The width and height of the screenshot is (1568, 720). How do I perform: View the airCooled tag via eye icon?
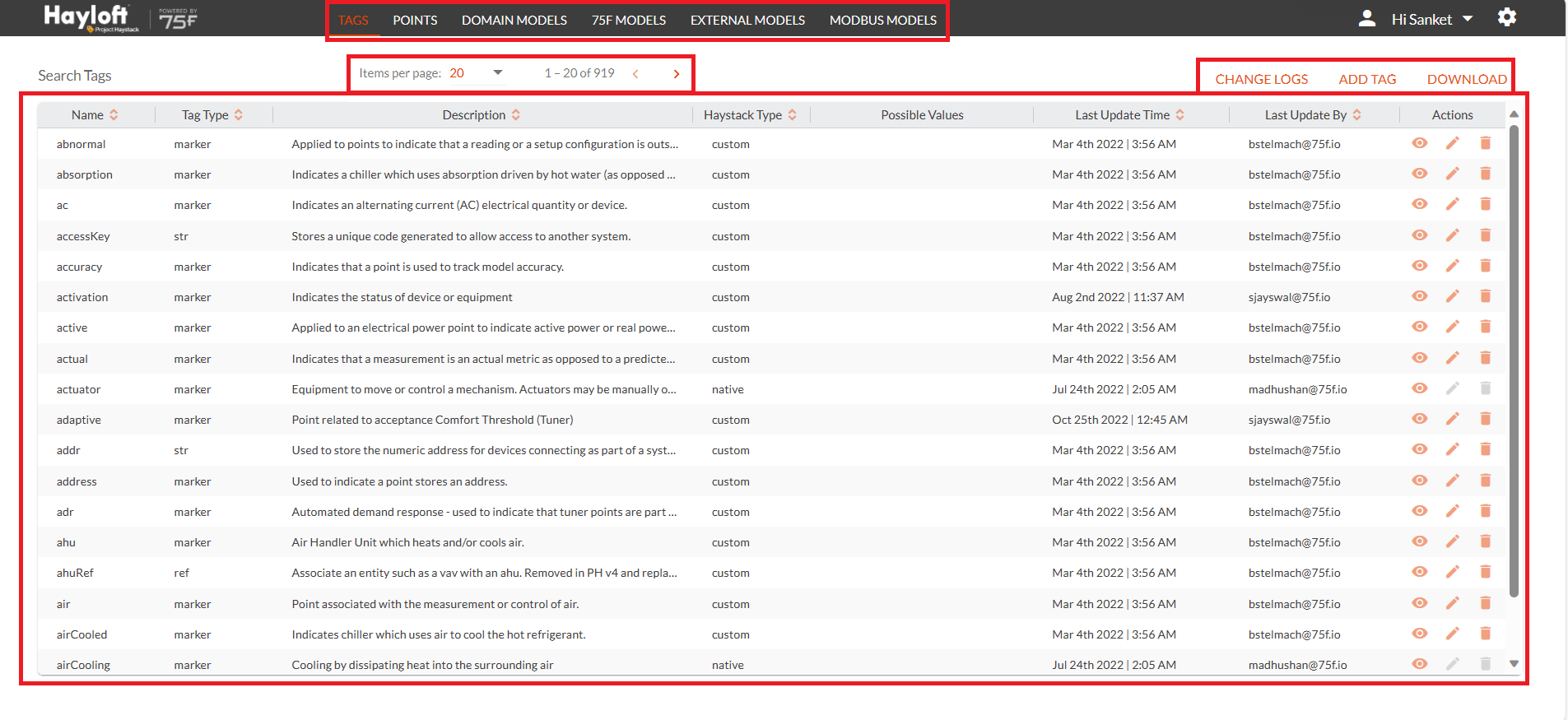pos(1419,634)
